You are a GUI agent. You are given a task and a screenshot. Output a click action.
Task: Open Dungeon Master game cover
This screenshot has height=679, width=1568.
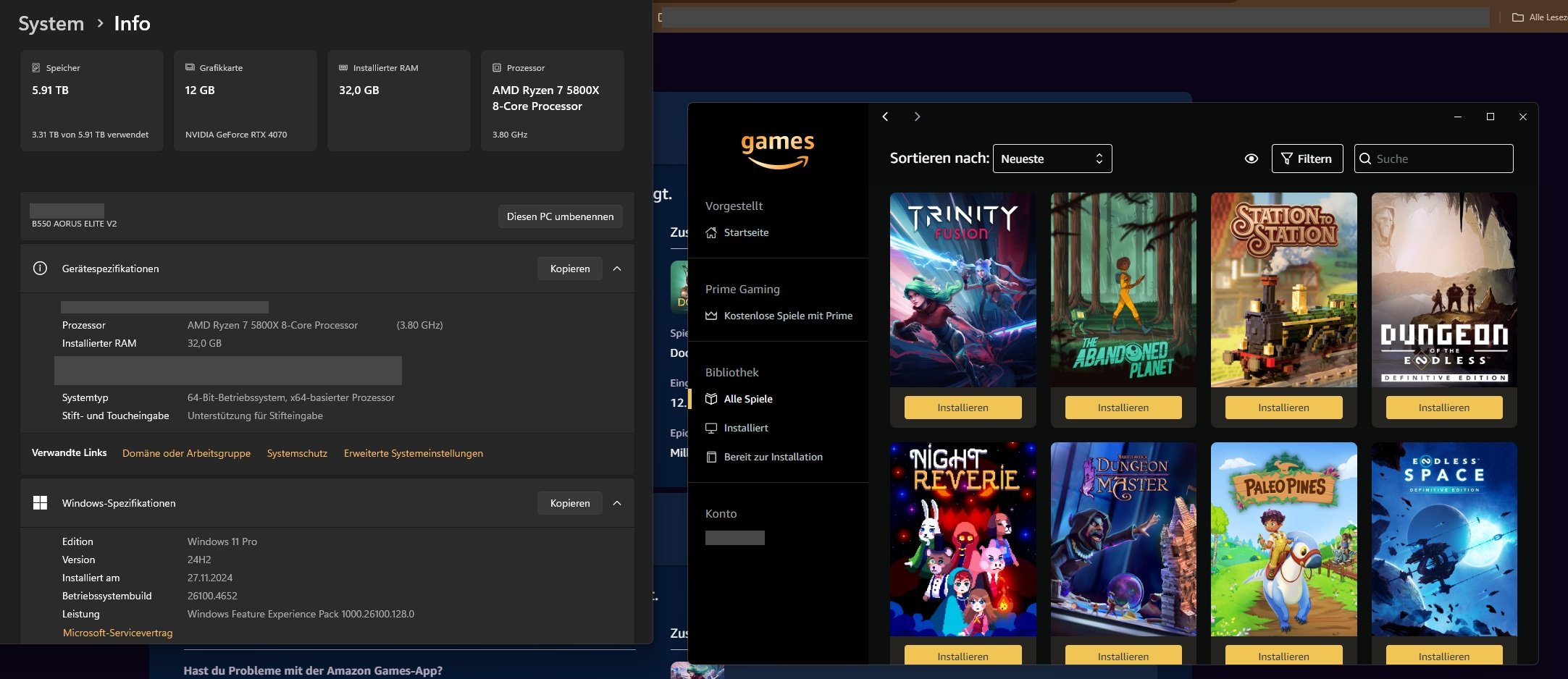pos(1123,539)
